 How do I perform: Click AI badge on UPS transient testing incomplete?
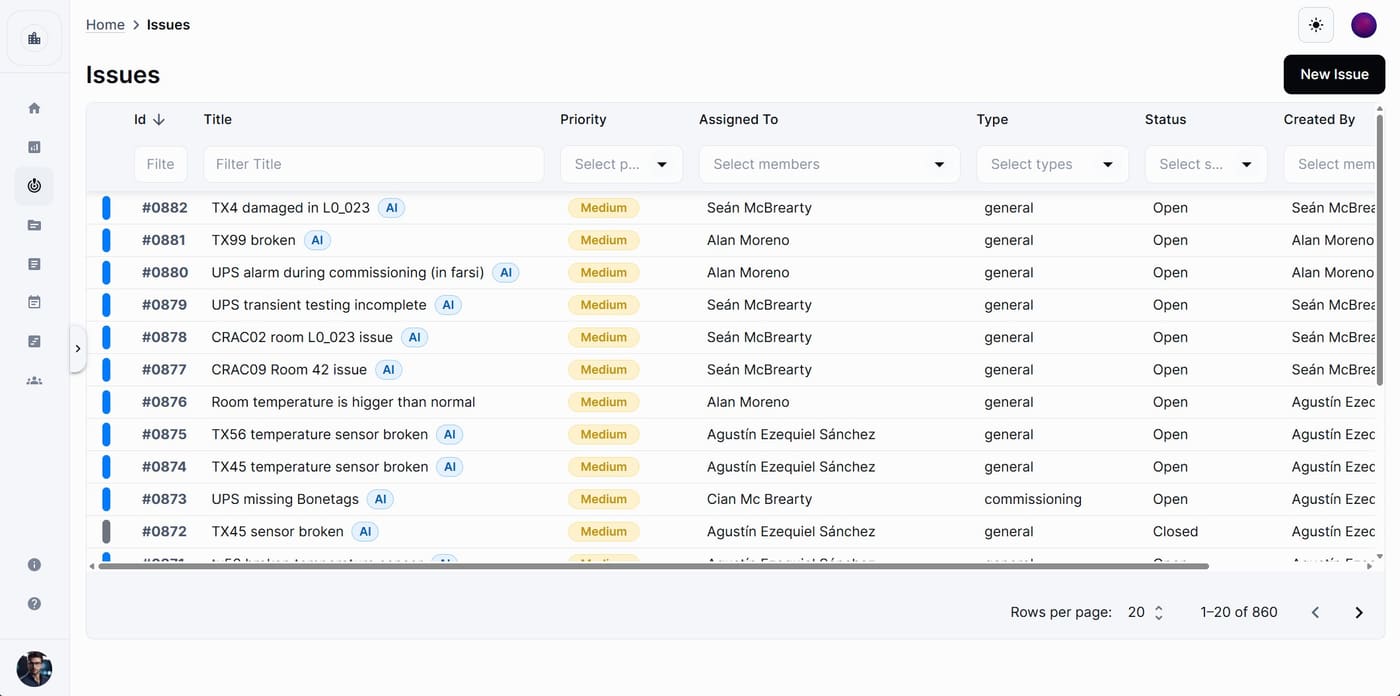[448, 305]
